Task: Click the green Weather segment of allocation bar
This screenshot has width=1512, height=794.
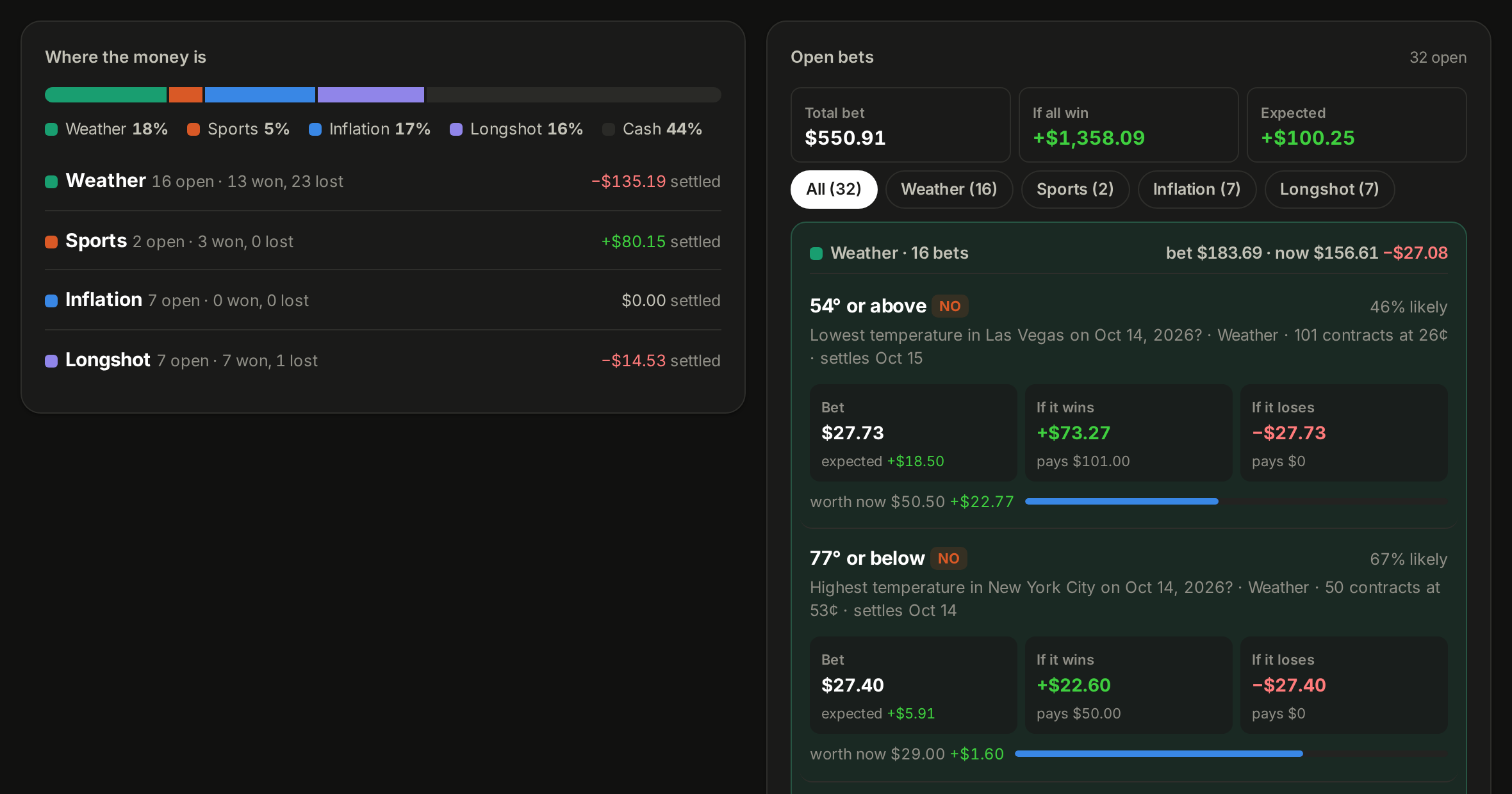Action: [106, 95]
